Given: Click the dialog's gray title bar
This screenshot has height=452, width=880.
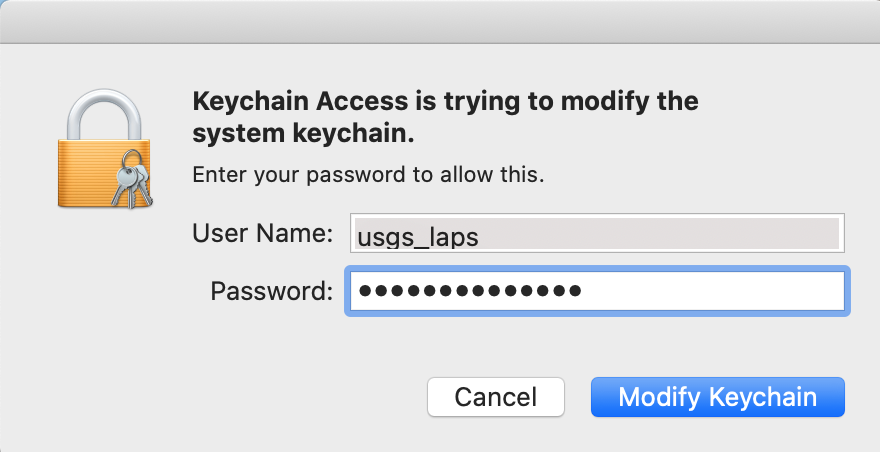Looking at the screenshot, I should click(440, 21).
